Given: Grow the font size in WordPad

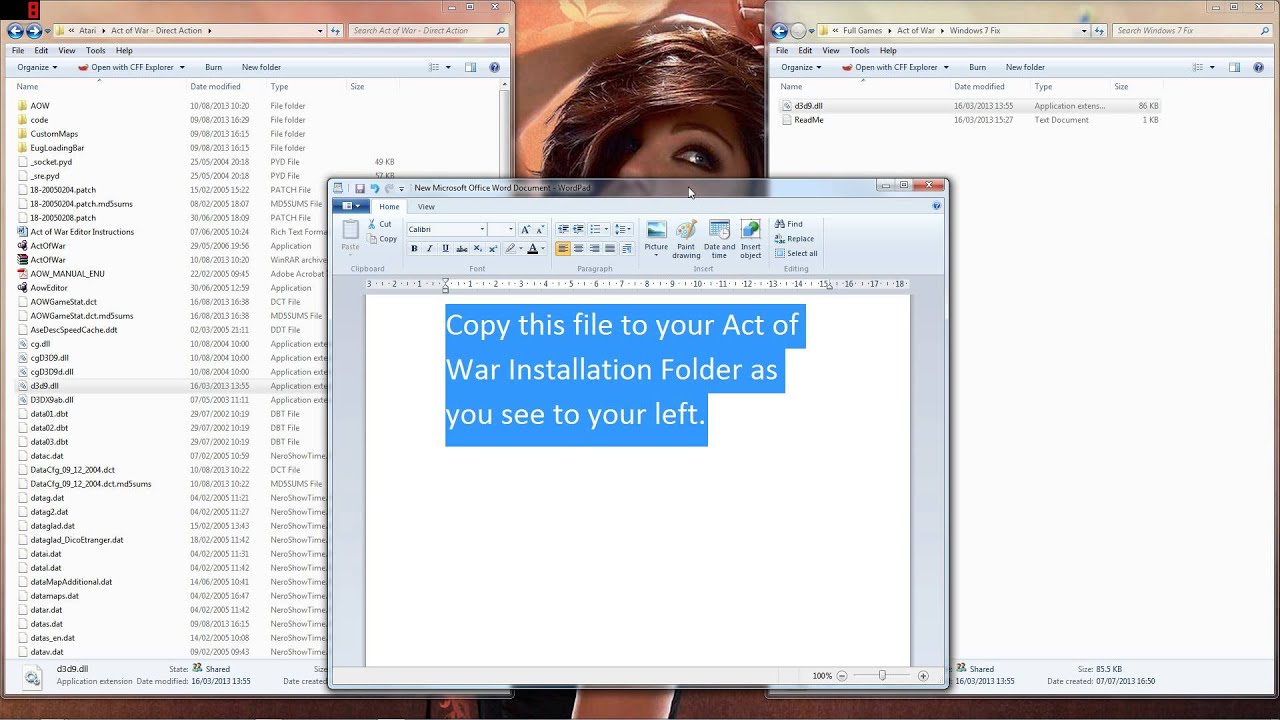Looking at the screenshot, I should [x=526, y=230].
